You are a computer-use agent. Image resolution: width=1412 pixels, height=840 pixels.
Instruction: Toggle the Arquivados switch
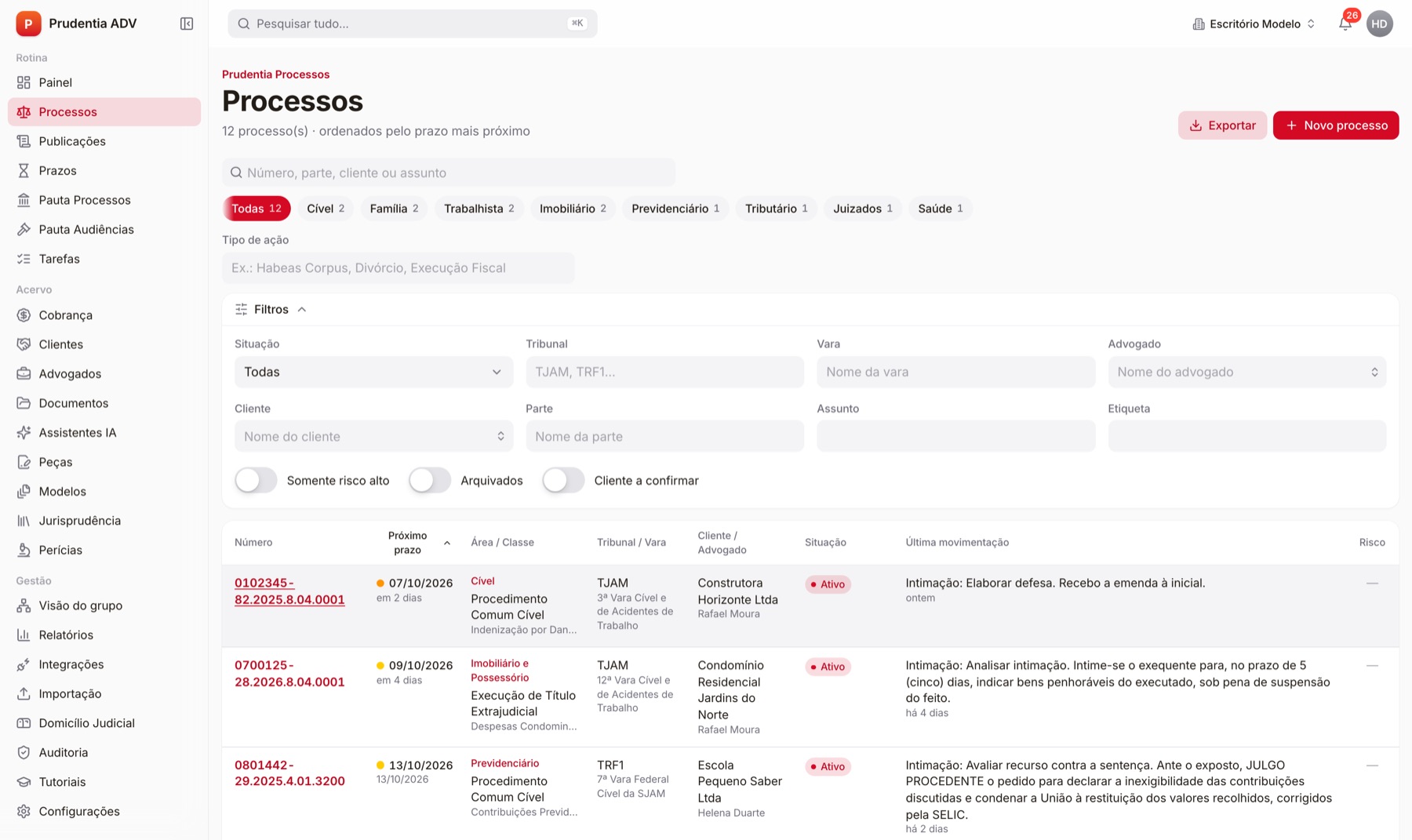click(430, 480)
